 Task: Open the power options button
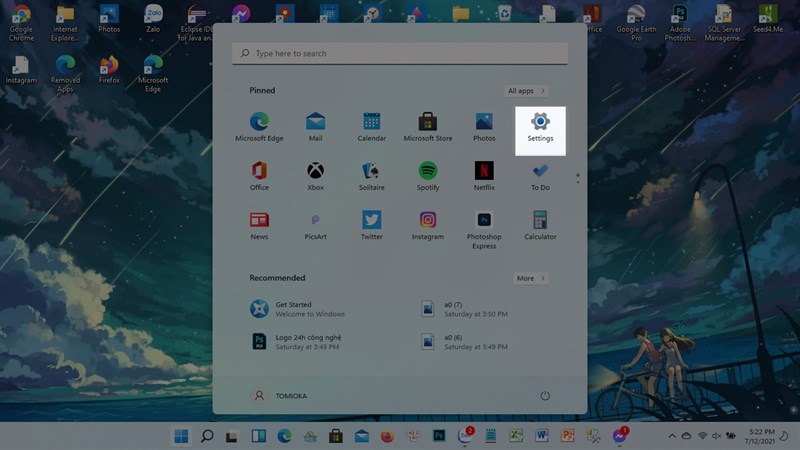pos(545,395)
